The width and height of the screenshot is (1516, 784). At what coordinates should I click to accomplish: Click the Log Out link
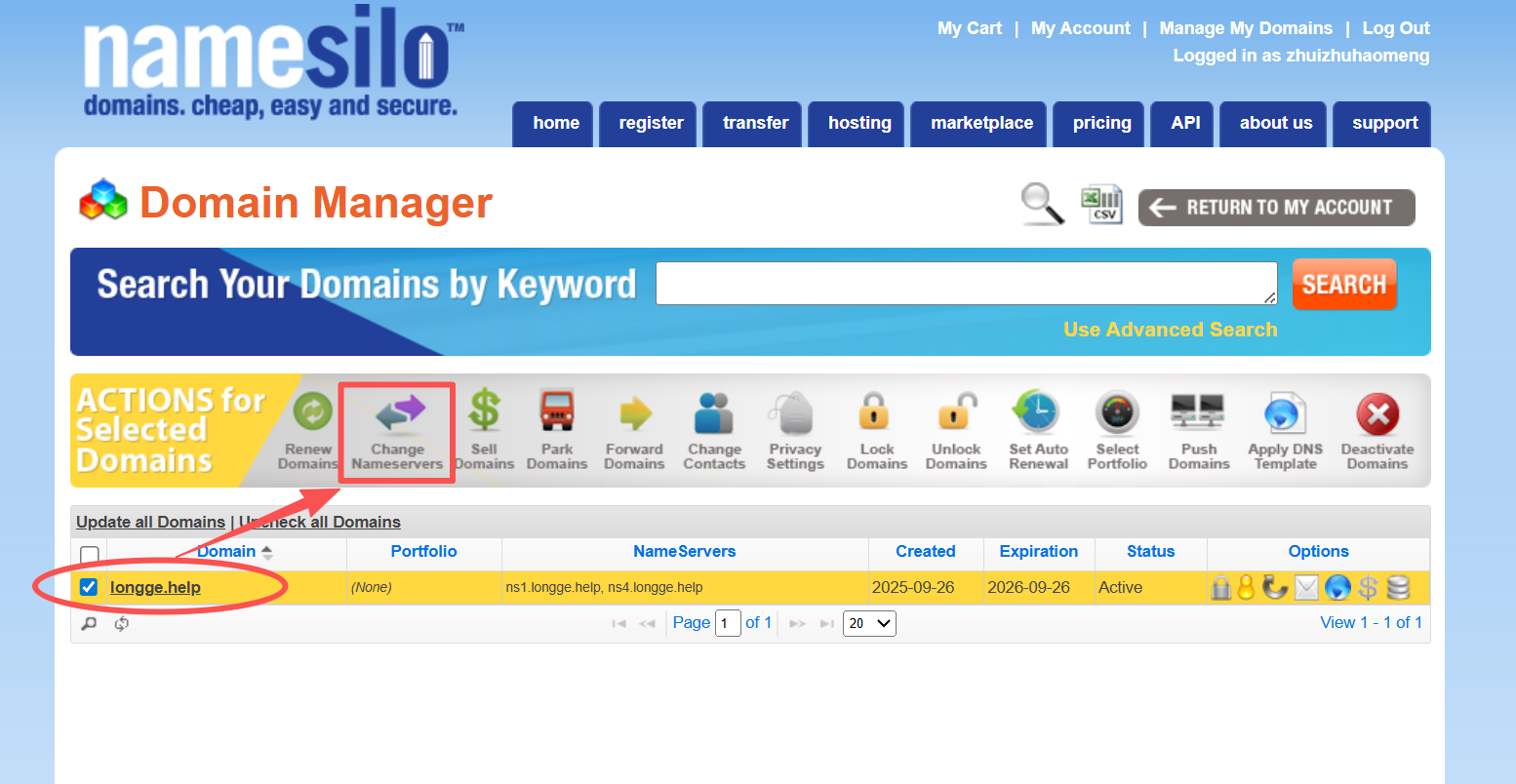1396,28
